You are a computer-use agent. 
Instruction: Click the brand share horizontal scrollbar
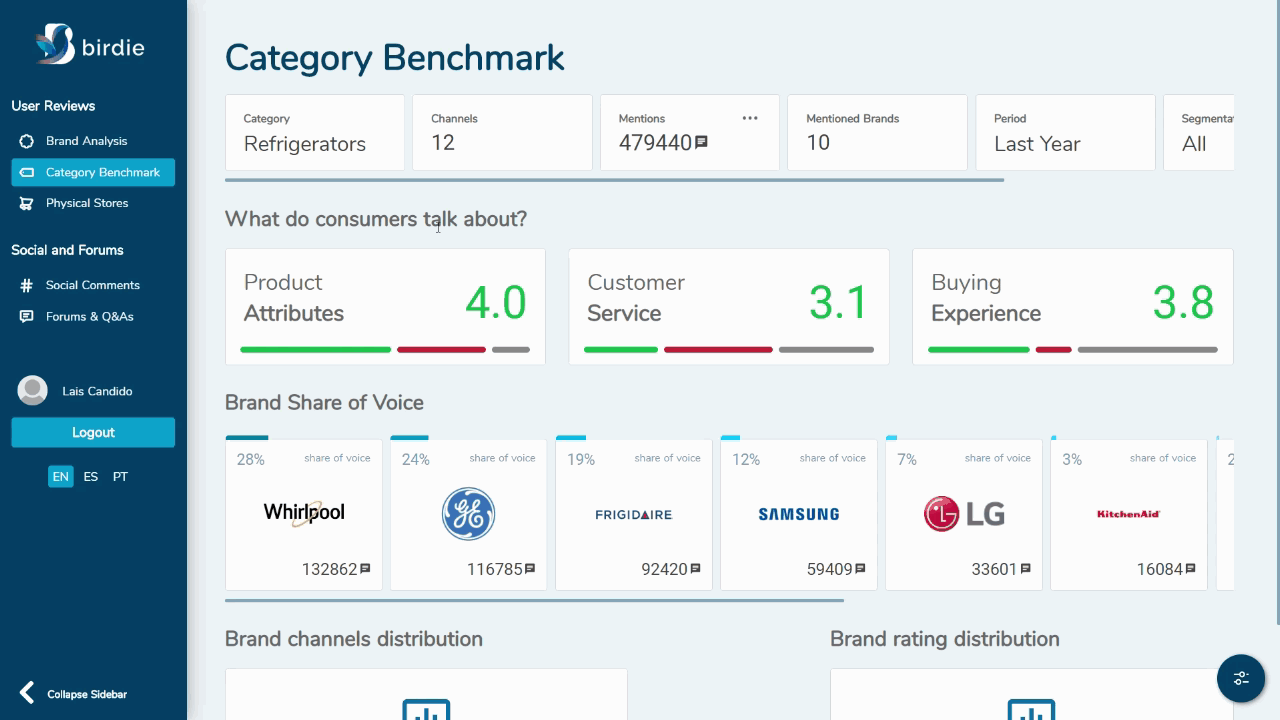(534, 601)
